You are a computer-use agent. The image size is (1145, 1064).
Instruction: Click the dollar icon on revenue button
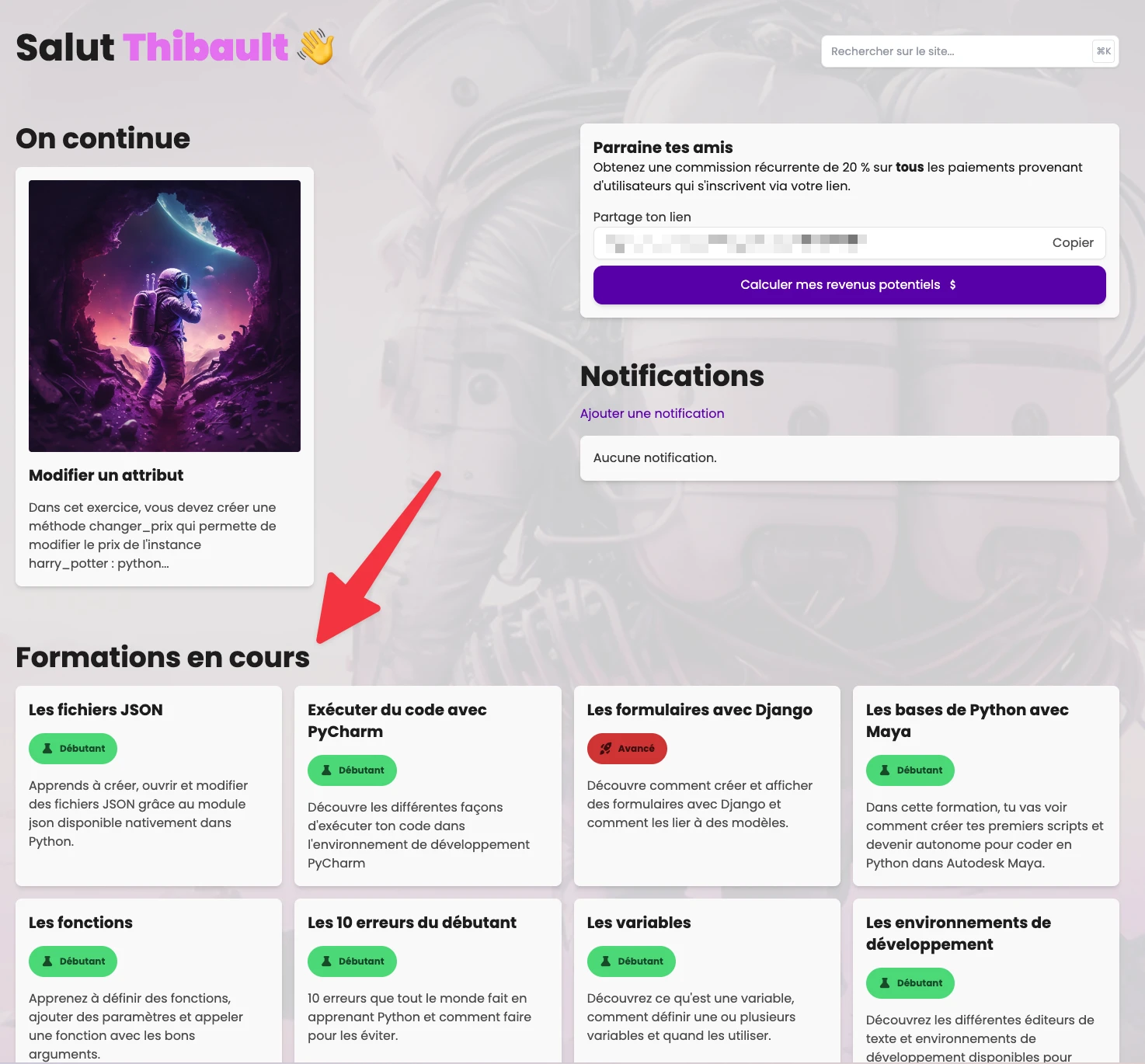tap(953, 285)
